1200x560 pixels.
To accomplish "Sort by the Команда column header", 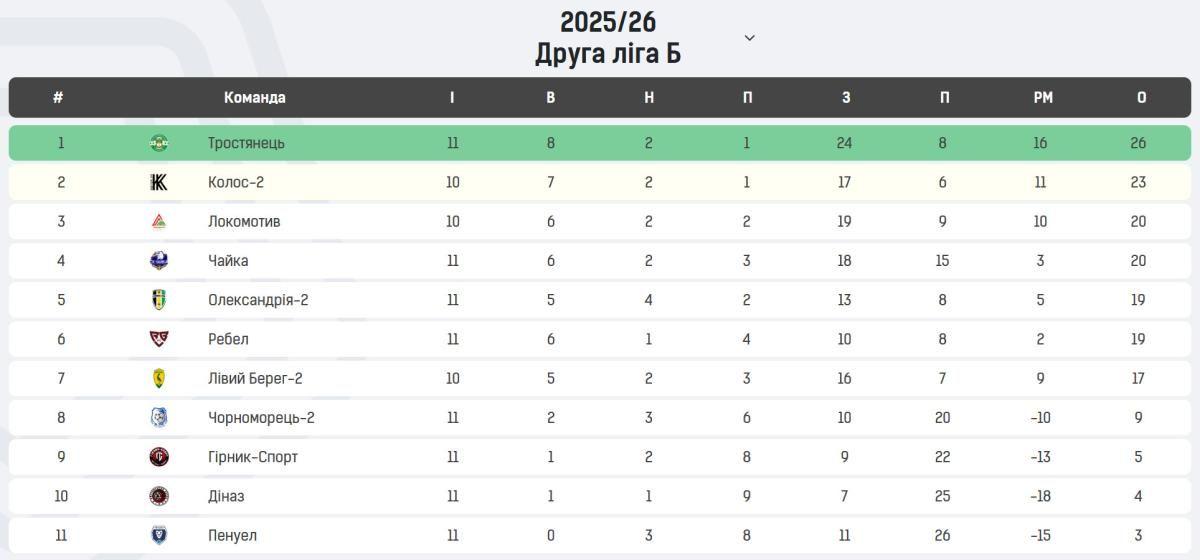I will click(254, 98).
